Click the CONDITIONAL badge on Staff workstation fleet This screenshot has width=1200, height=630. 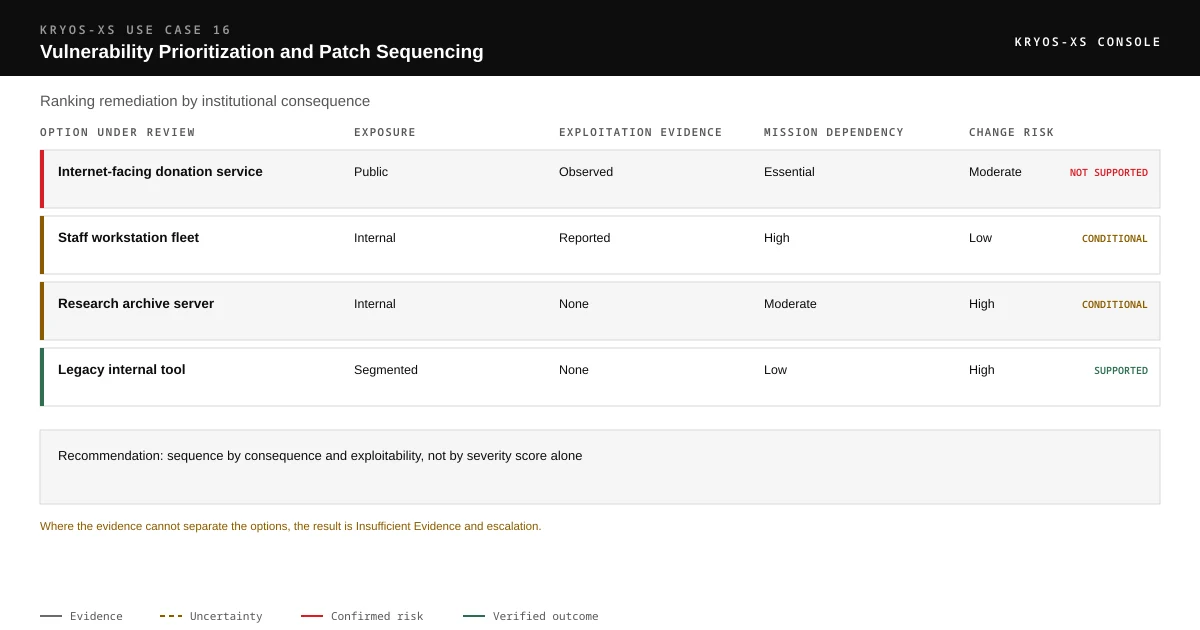click(1115, 239)
